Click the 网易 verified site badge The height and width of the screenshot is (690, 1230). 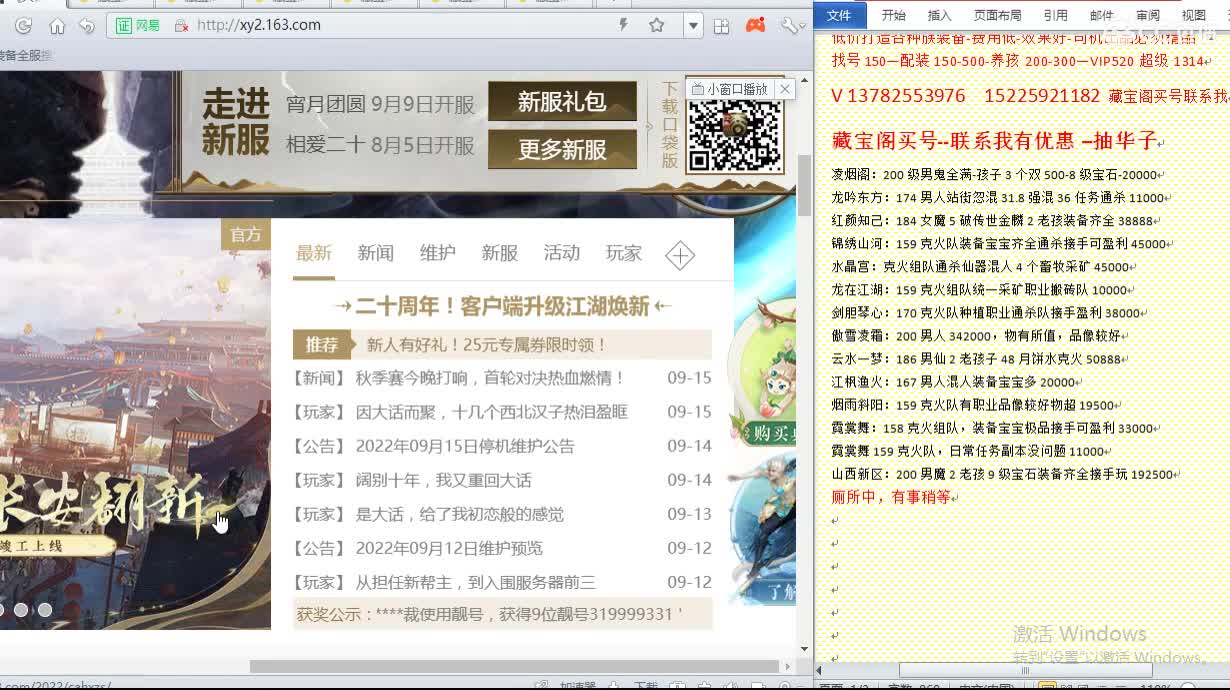pos(138,25)
